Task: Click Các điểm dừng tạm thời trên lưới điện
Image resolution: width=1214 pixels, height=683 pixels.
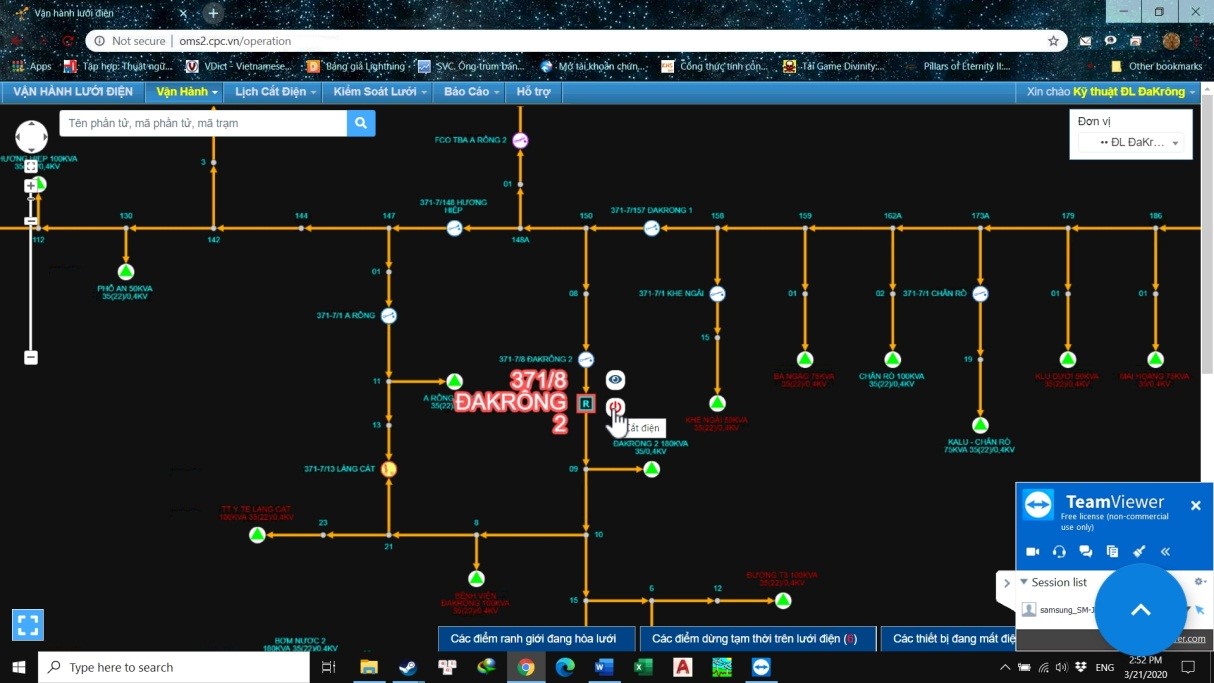Action: click(754, 639)
